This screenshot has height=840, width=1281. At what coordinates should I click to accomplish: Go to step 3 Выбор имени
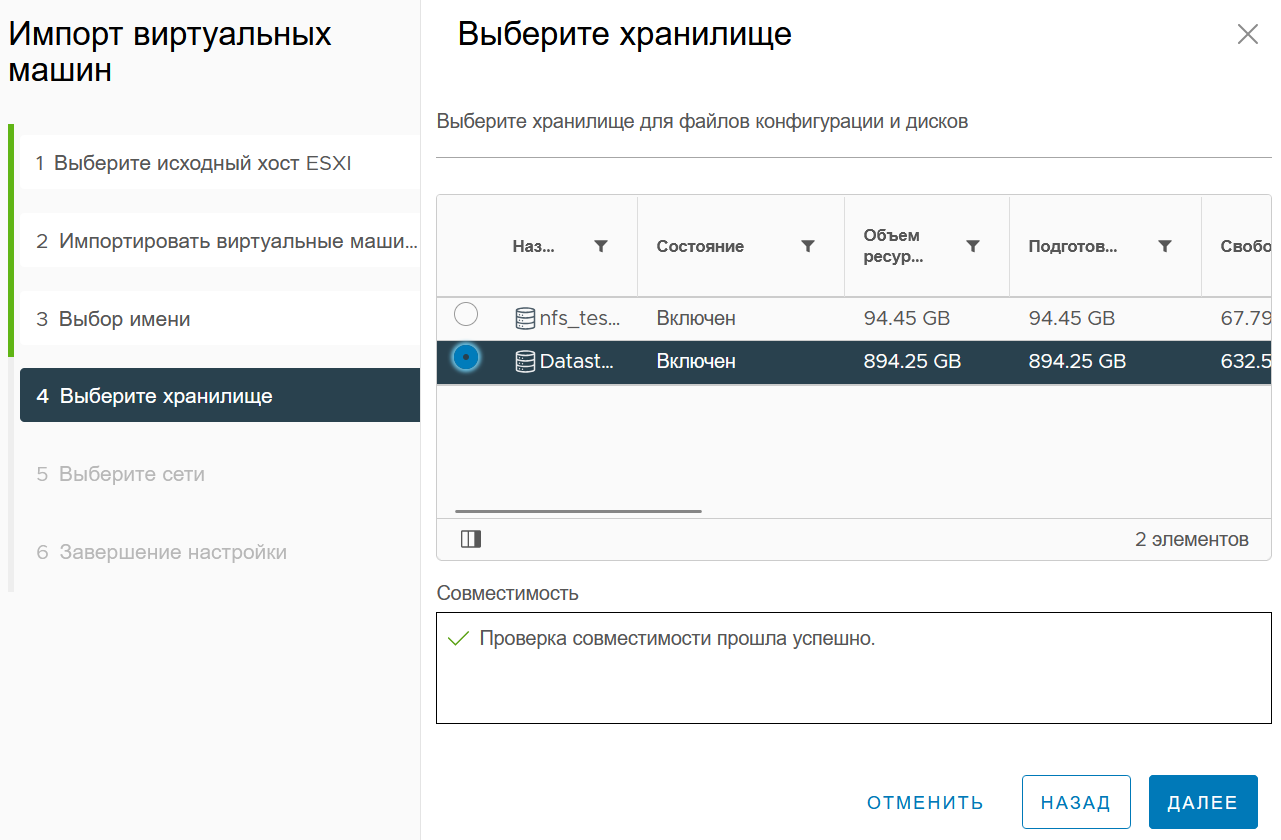pos(220,319)
